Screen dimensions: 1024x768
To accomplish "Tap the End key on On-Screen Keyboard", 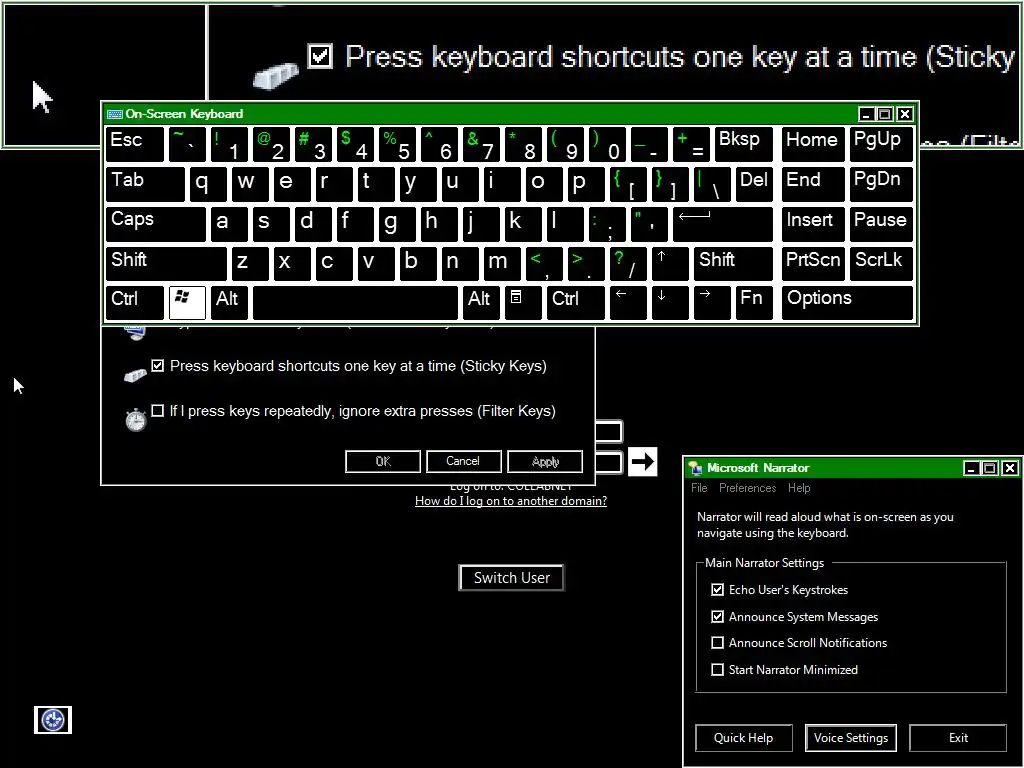I will point(813,184).
